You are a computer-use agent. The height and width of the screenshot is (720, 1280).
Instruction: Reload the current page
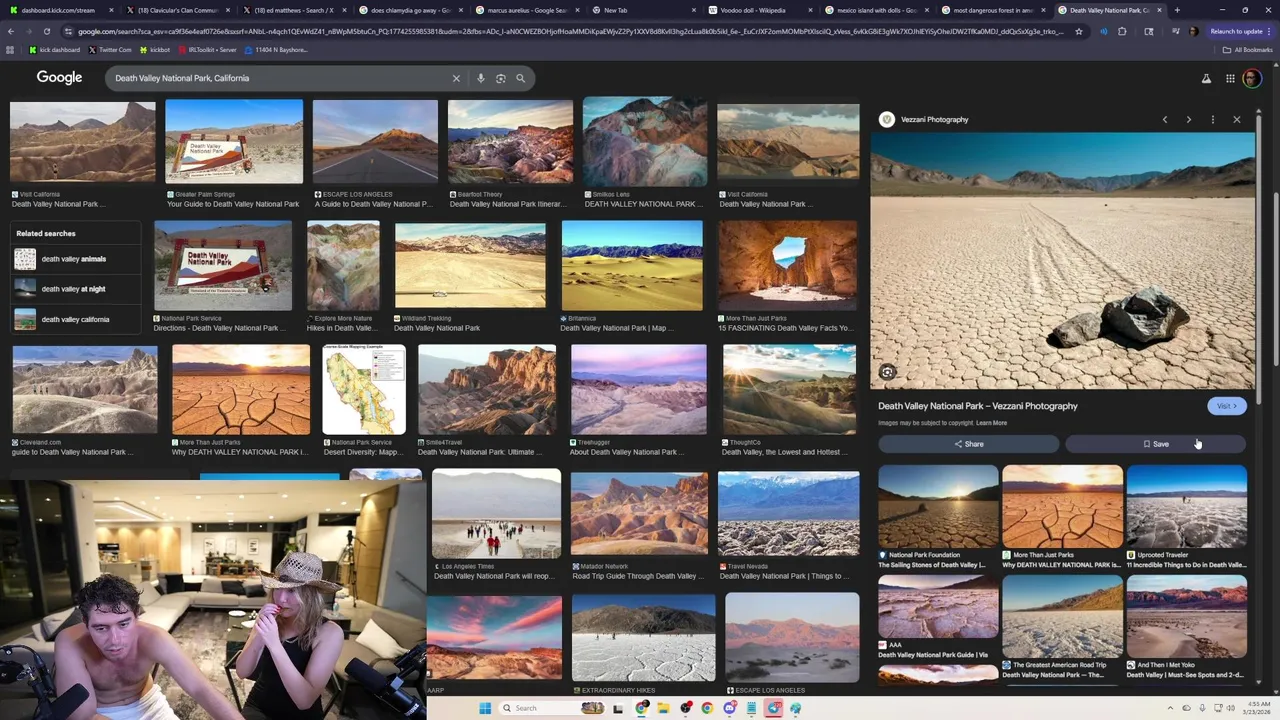pyautogui.click(x=46, y=31)
